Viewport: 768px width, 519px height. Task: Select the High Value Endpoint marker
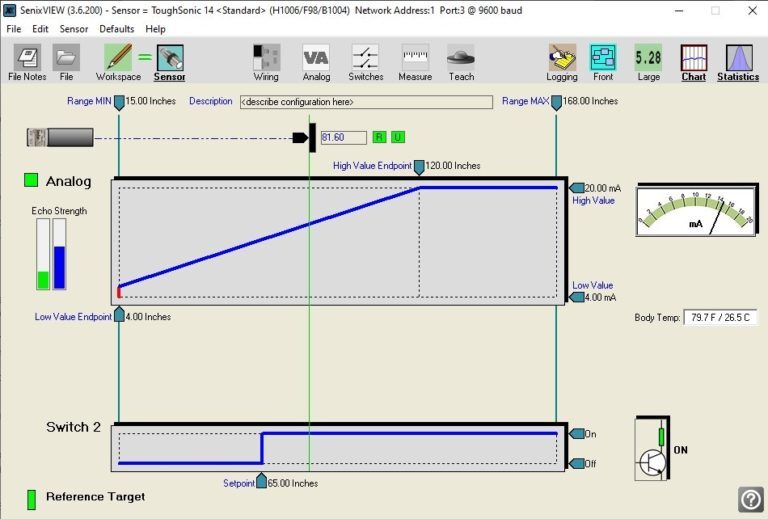419,167
